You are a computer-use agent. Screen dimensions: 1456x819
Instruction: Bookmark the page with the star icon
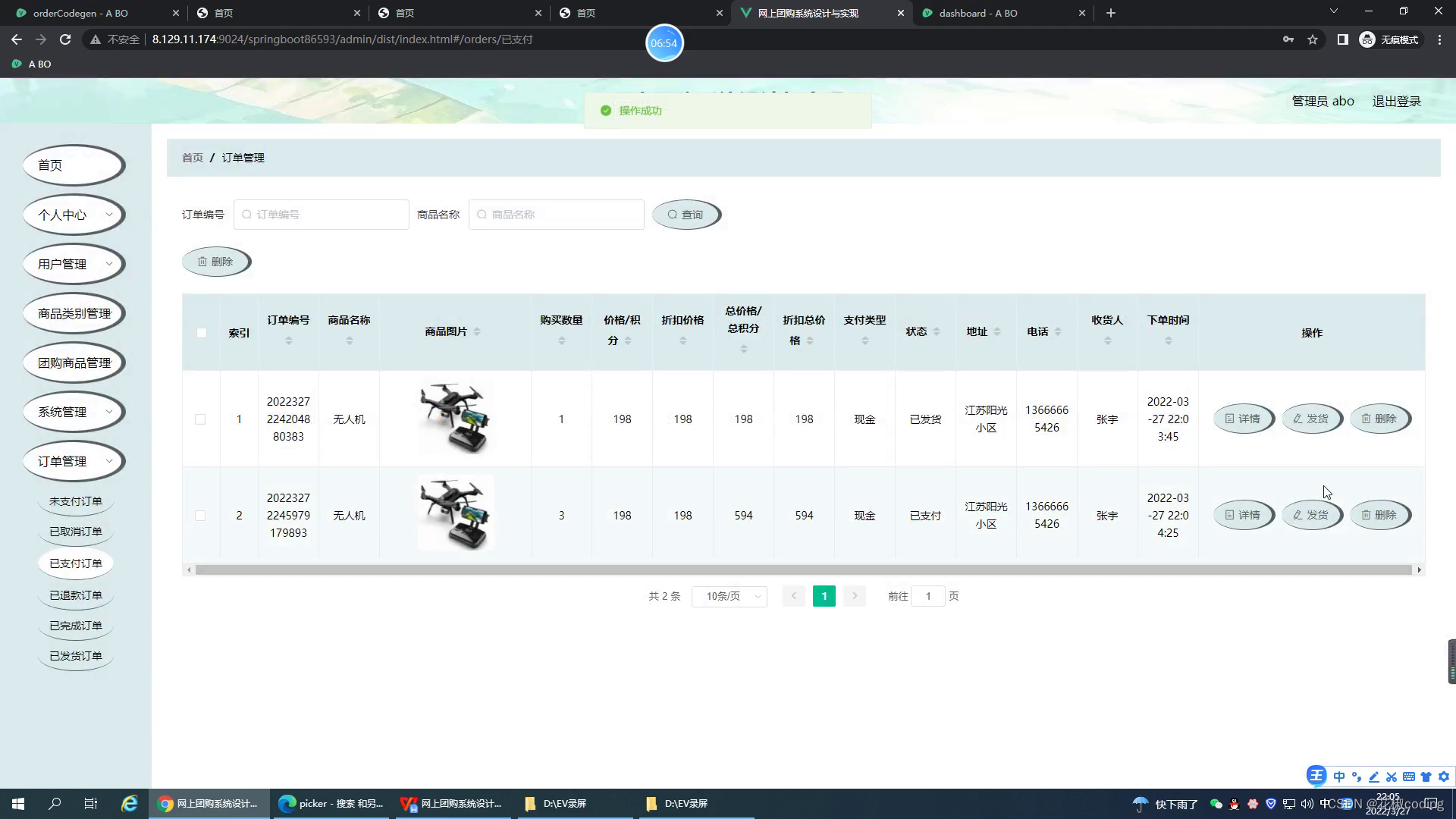[1313, 39]
